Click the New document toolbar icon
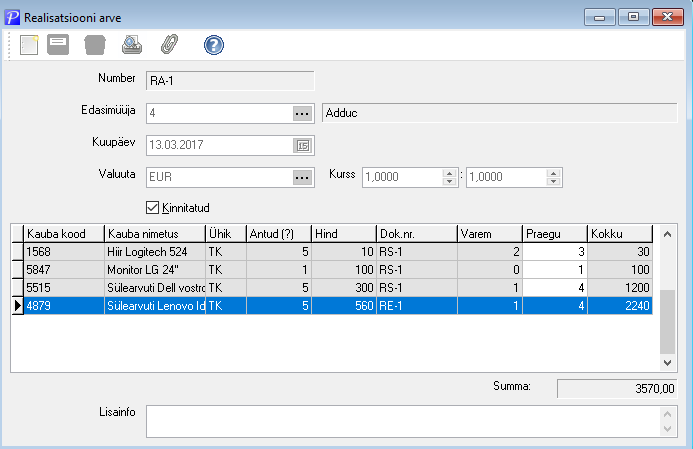The height and width of the screenshot is (449, 693). point(29,45)
